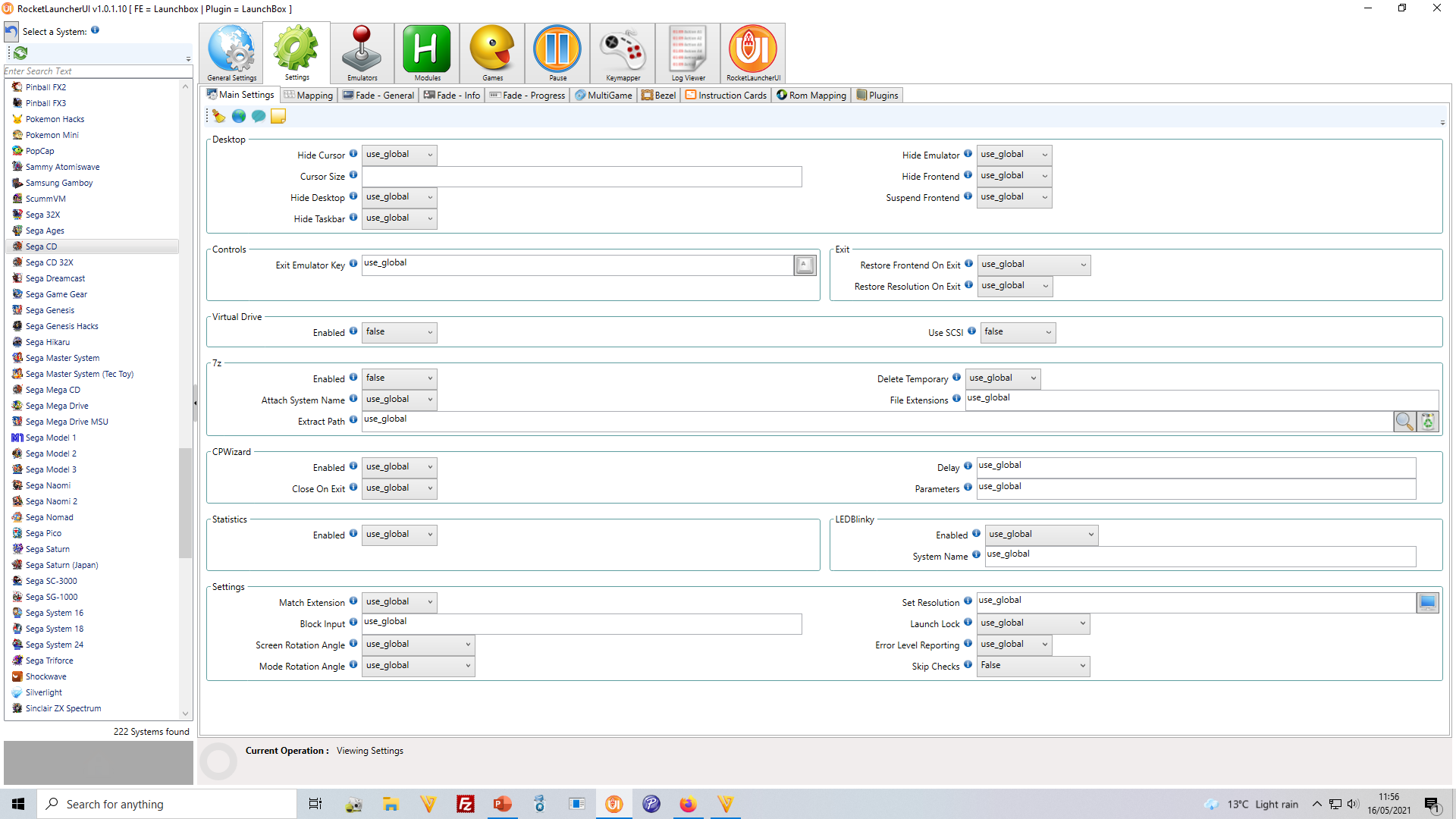Viewport: 1456px width, 819px height.
Task: Open the Games Pac-Man icon
Action: 492,52
